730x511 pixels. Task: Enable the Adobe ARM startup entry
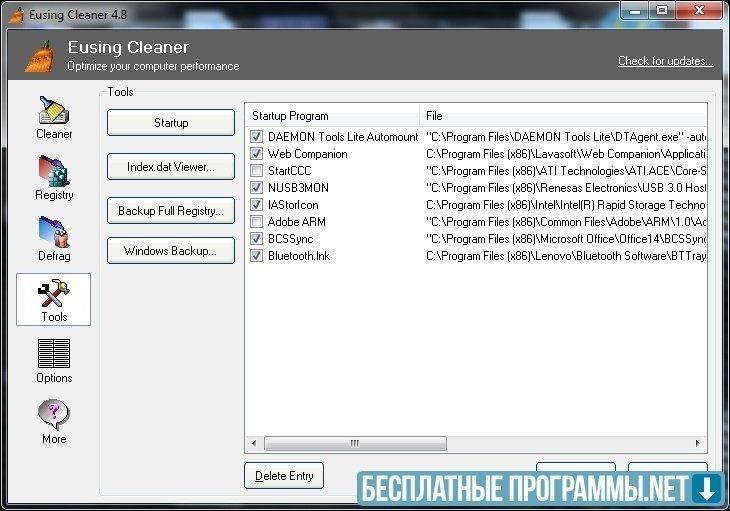256,221
